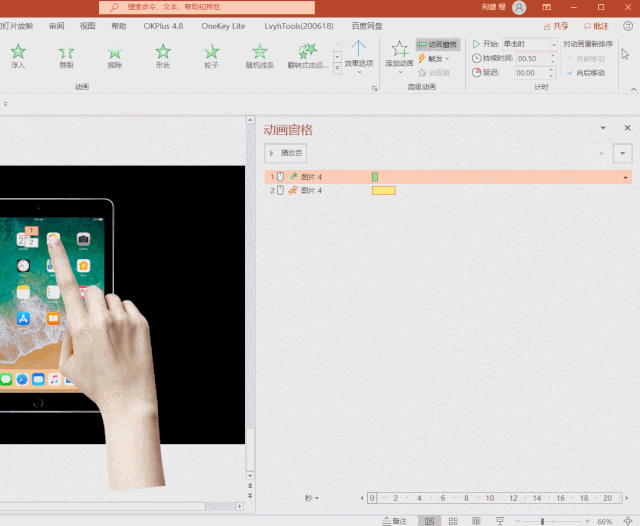The image size is (640, 526).
Task: Click the 66% zoom level text
Action: tap(604, 522)
